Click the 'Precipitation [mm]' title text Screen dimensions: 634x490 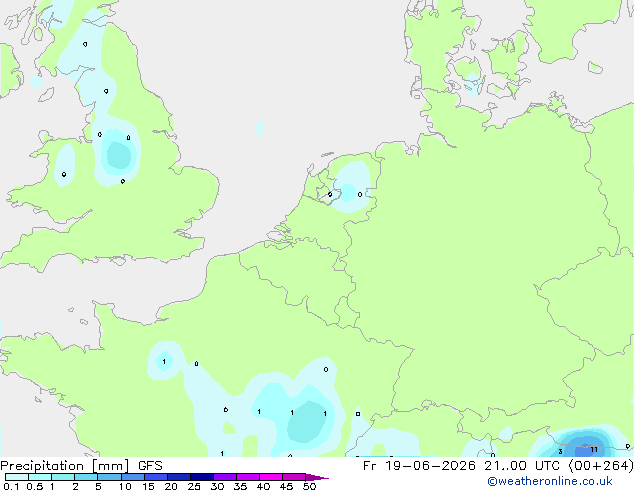(x=65, y=466)
